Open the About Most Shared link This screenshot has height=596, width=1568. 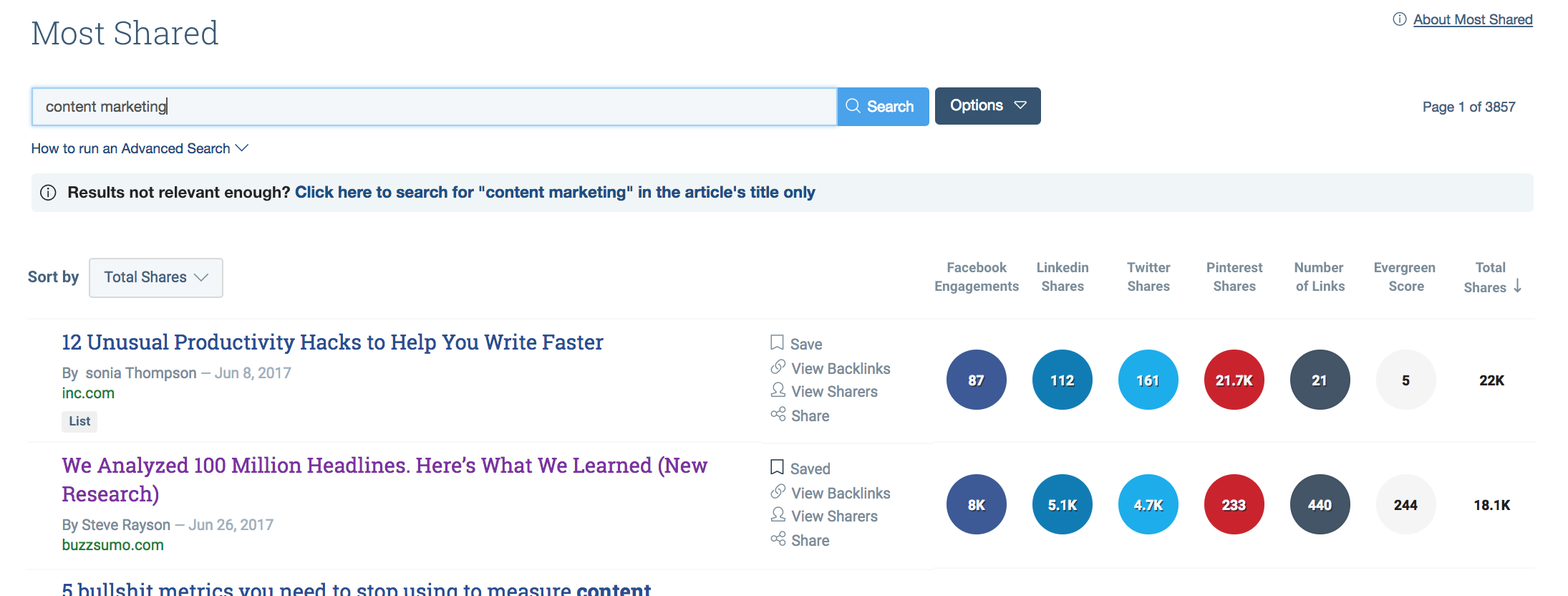pos(1472,19)
